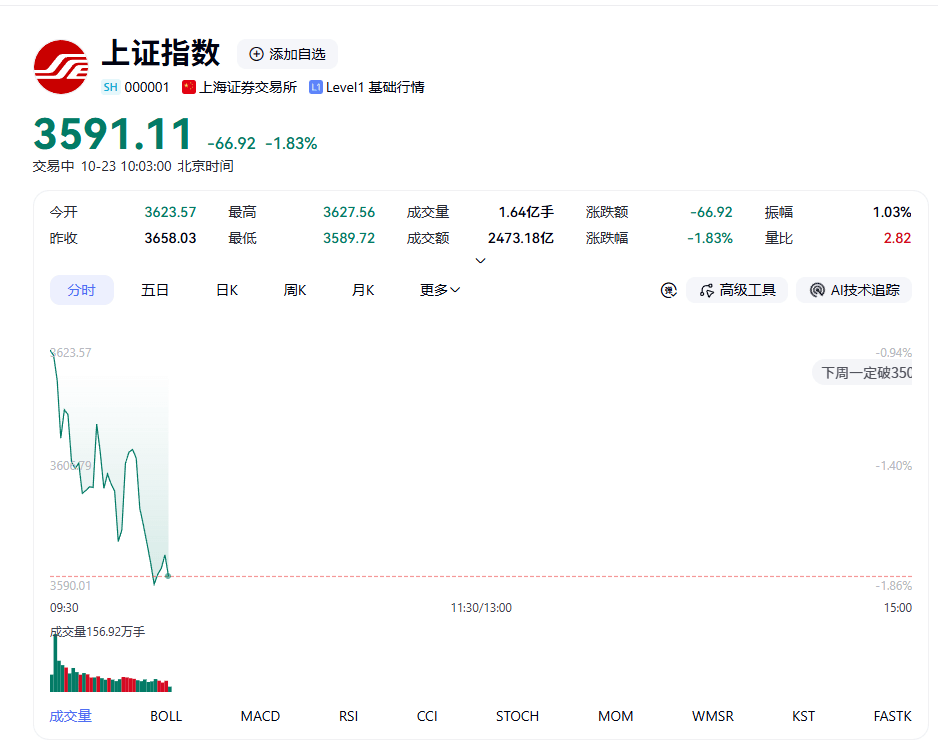This screenshot has width=938, height=750.
Task: Click the 11:30/13:00 time axis label
Action: (x=481, y=608)
